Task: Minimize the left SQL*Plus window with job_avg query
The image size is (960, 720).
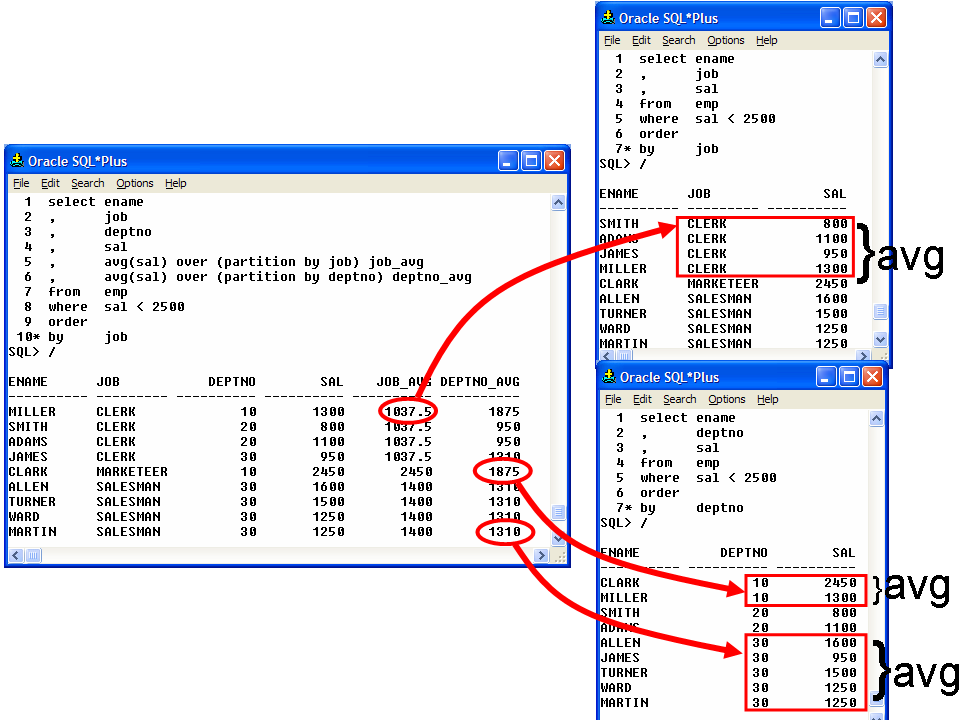Action: (509, 161)
